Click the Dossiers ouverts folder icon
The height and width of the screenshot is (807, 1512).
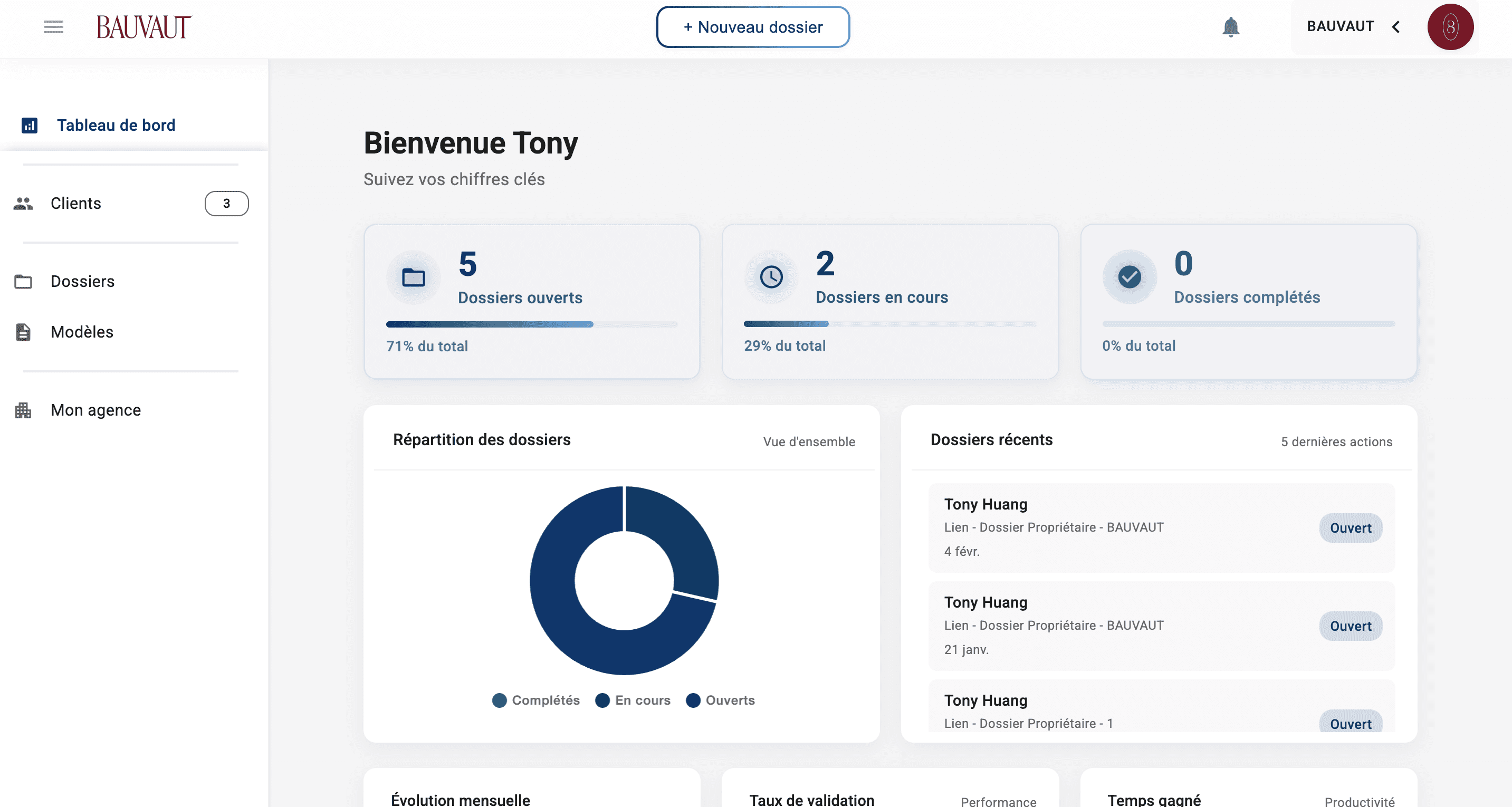[413, 277]
